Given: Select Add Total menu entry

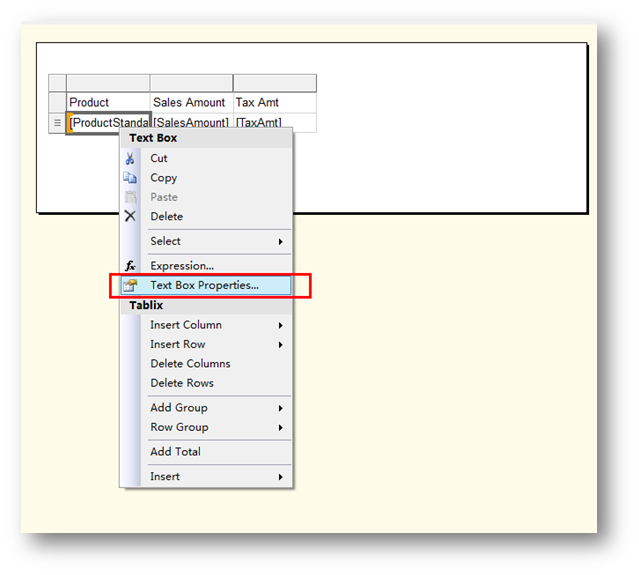Looking at the screenshot, I should click(x=207, y=452).
